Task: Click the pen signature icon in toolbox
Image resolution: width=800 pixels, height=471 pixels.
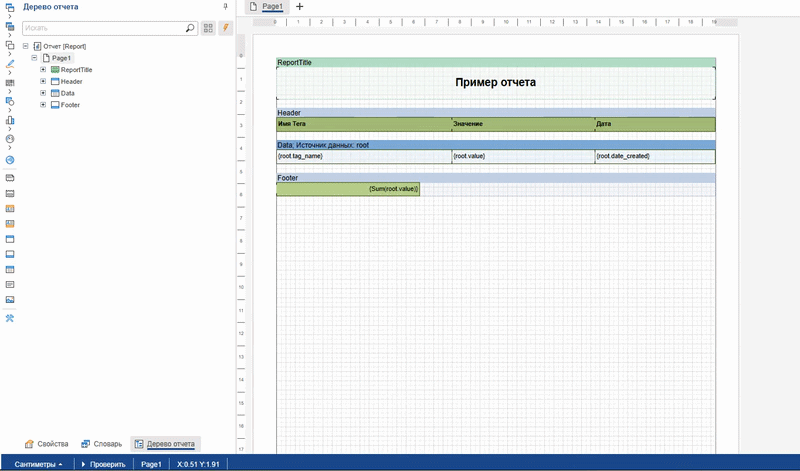Action: pos(10,63)
